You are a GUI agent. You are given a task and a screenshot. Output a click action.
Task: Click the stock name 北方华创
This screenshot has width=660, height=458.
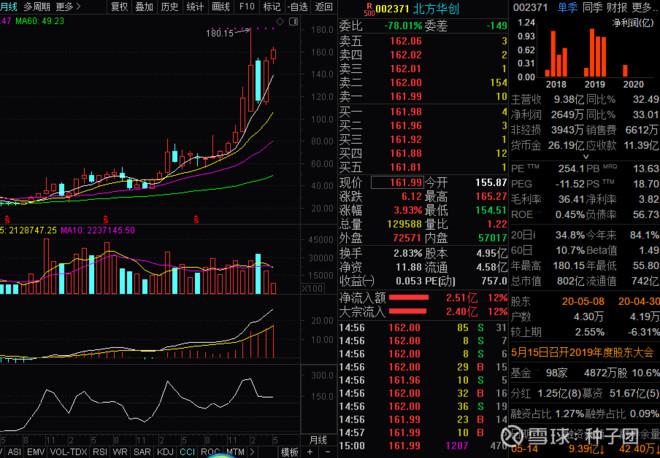[x=436, y=9]
